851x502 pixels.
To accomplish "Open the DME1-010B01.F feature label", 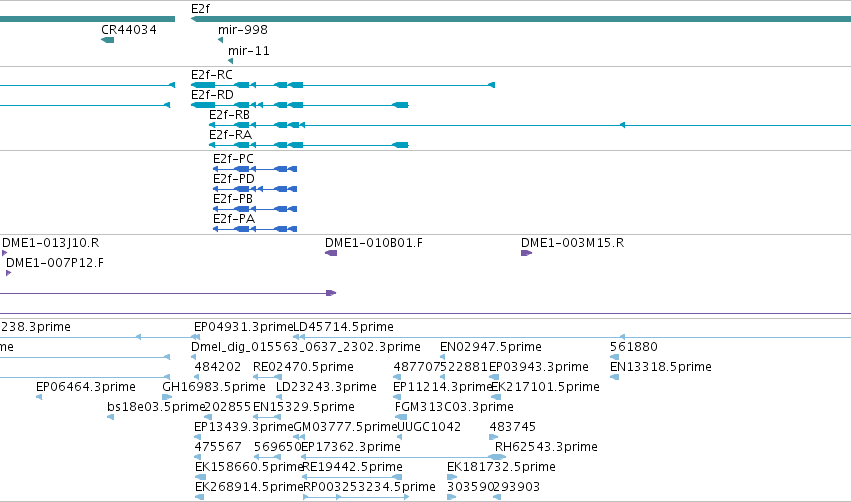I will coord(374,243).
